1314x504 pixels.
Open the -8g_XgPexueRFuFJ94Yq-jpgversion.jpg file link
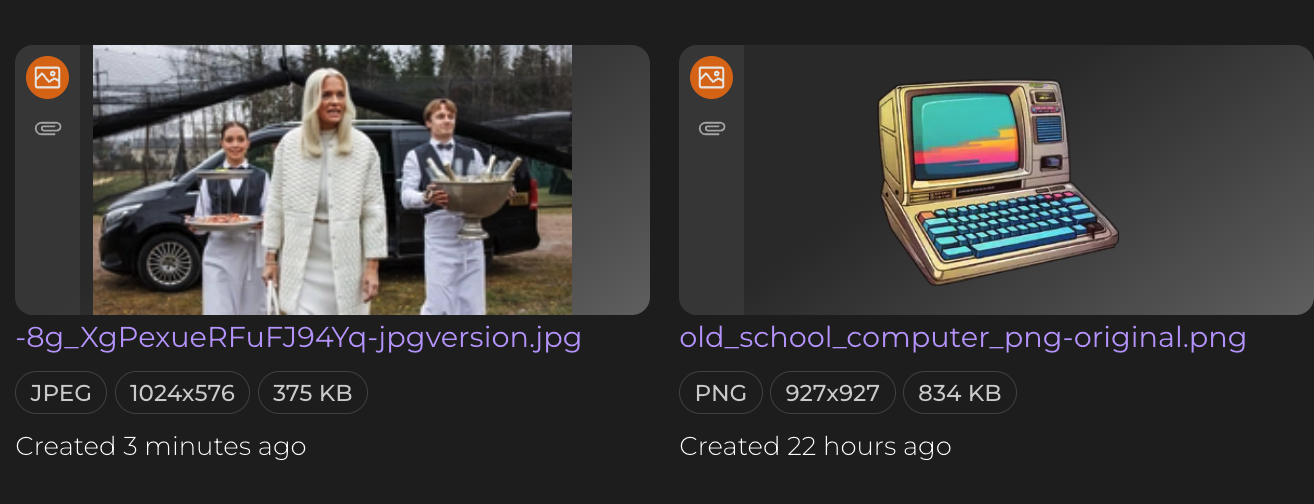pyautogui.click(x=299, y=338)
